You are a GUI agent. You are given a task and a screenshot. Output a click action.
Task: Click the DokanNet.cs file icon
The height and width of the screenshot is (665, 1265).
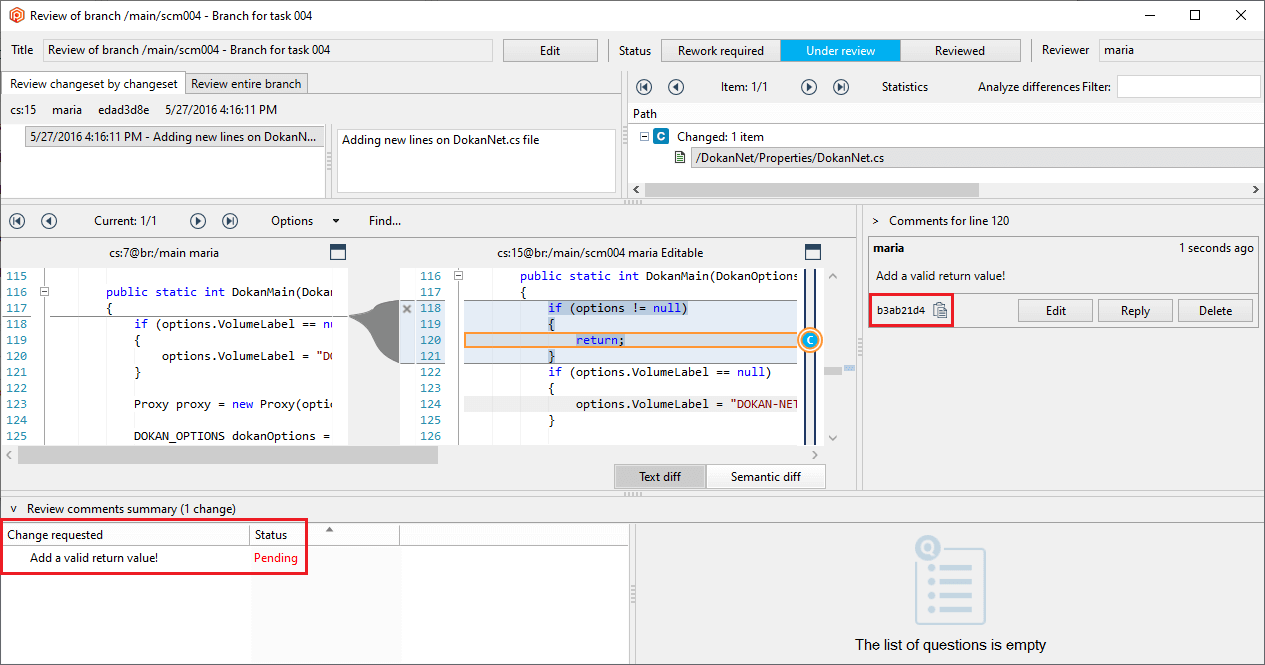click(x=680, y=157)
